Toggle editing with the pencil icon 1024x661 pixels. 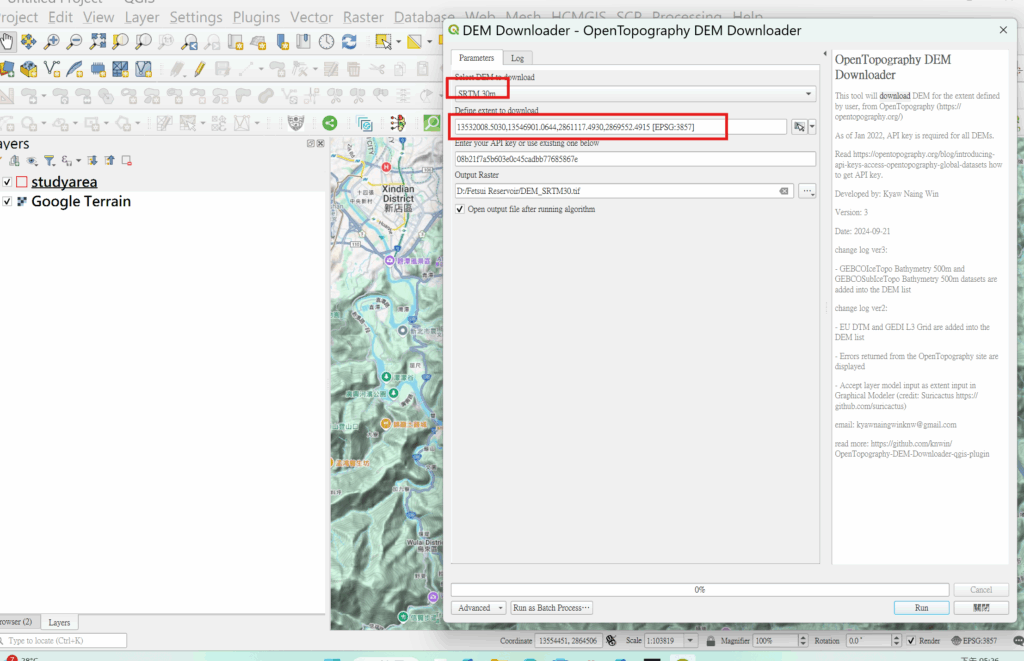200,69
